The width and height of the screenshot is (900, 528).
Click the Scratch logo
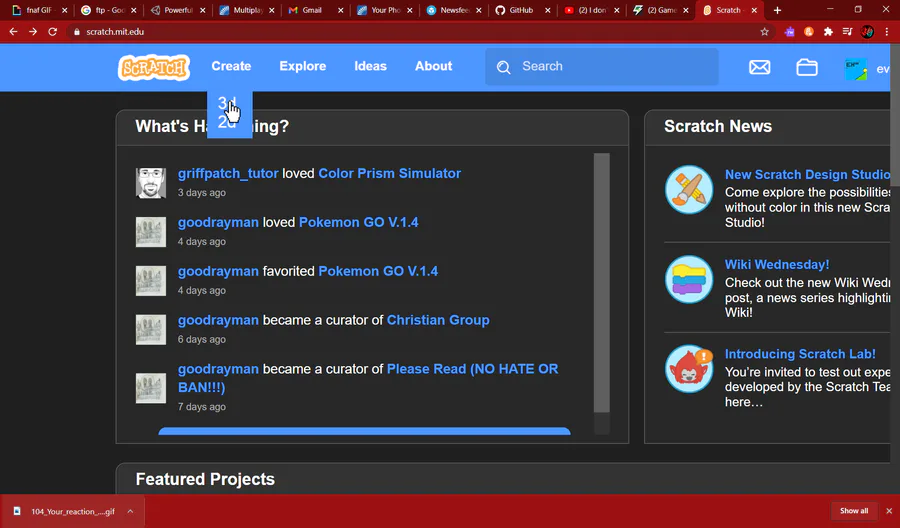pyautogui.click(x=154, y=67)
